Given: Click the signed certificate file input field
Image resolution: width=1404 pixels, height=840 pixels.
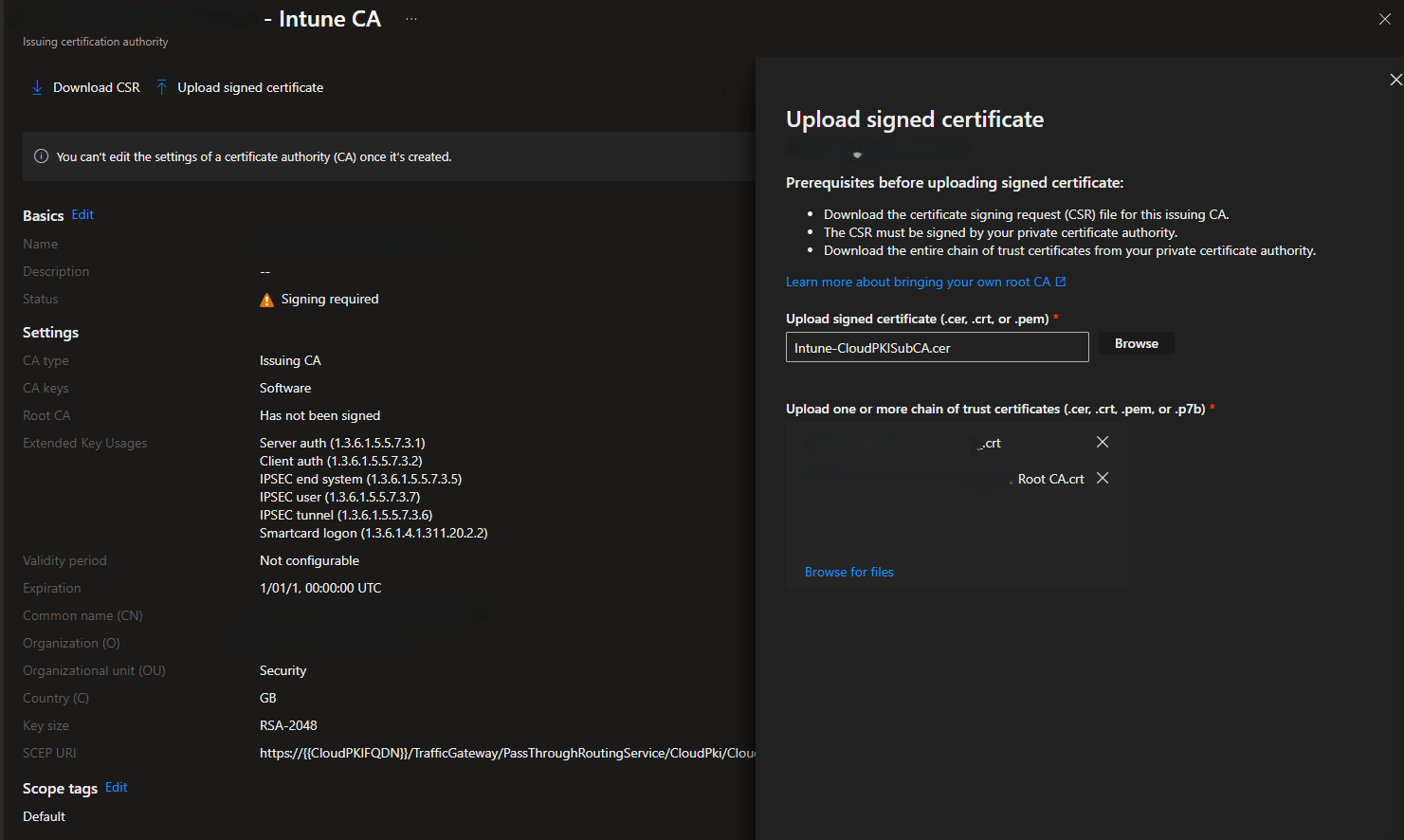Looking at the screenshot, I should pyautogui.click(x=938, y=347).
